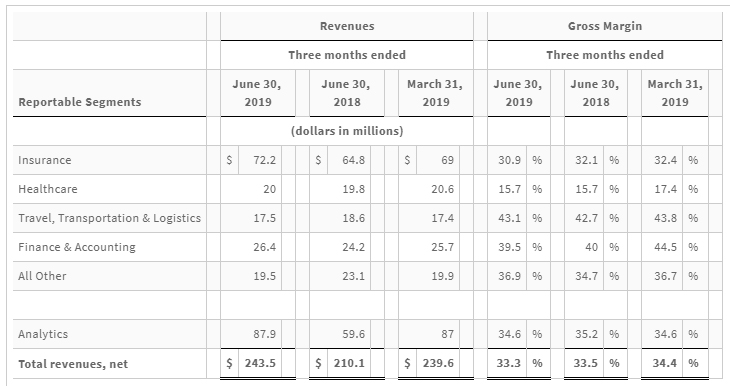Select the Insurance row label

[45, 160]
